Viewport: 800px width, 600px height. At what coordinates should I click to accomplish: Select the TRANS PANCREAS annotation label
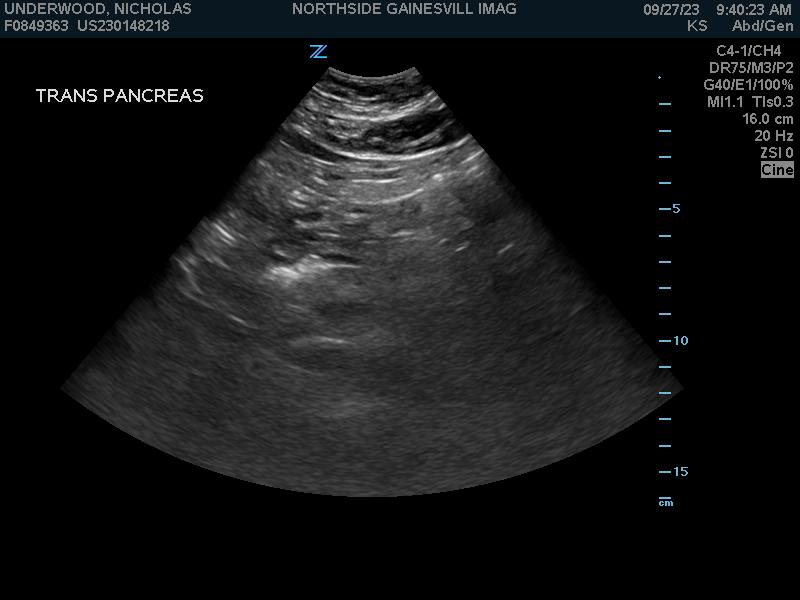119,96
